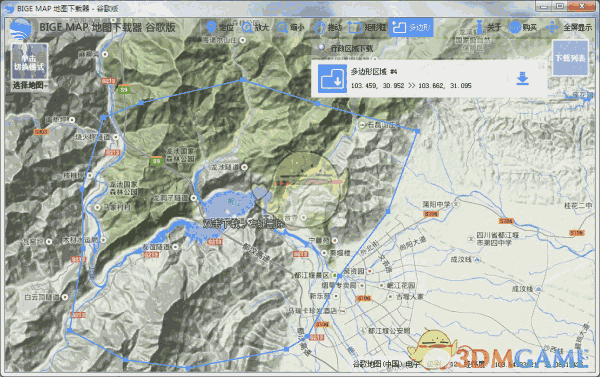Image resolution: width=600 pixels, height=377 pixels.
Task: Select the 多边形 polygon selection tool
Action: [411, 27]
